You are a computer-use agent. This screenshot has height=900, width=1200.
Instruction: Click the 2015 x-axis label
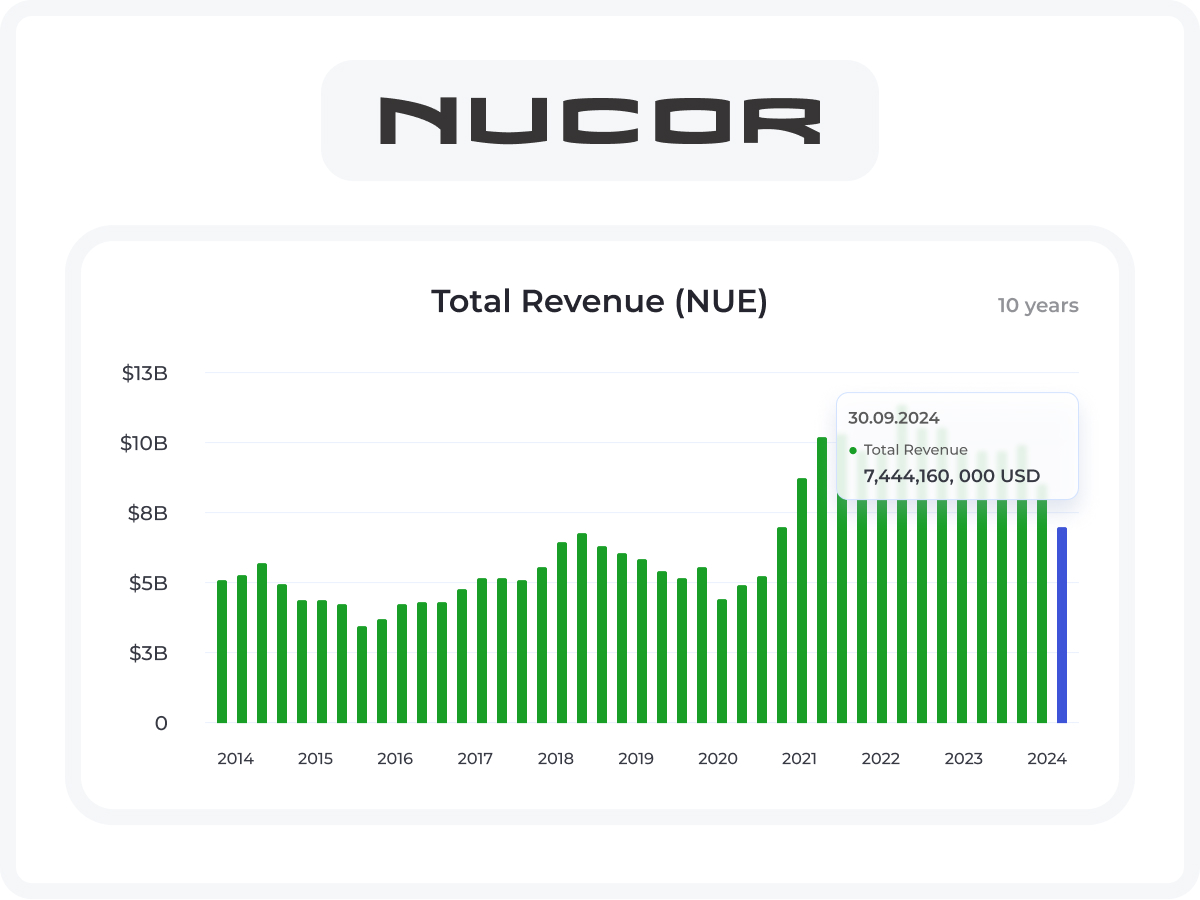[x=315, y=759]
